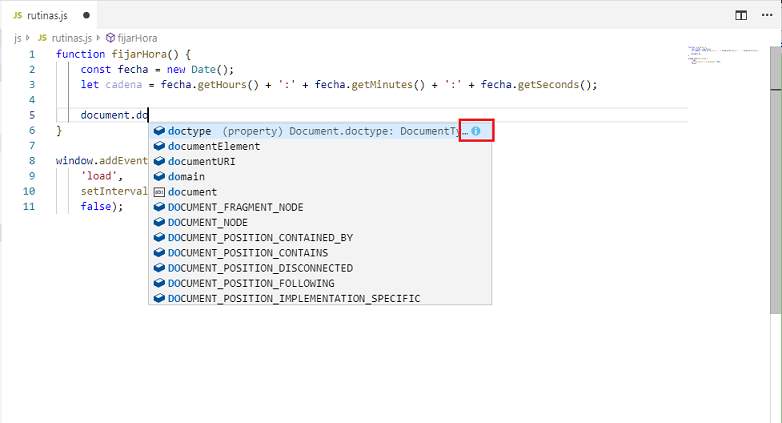Open the split editor layout icon
The height and width of the screenshot is (423, 782).
(741, 15)
